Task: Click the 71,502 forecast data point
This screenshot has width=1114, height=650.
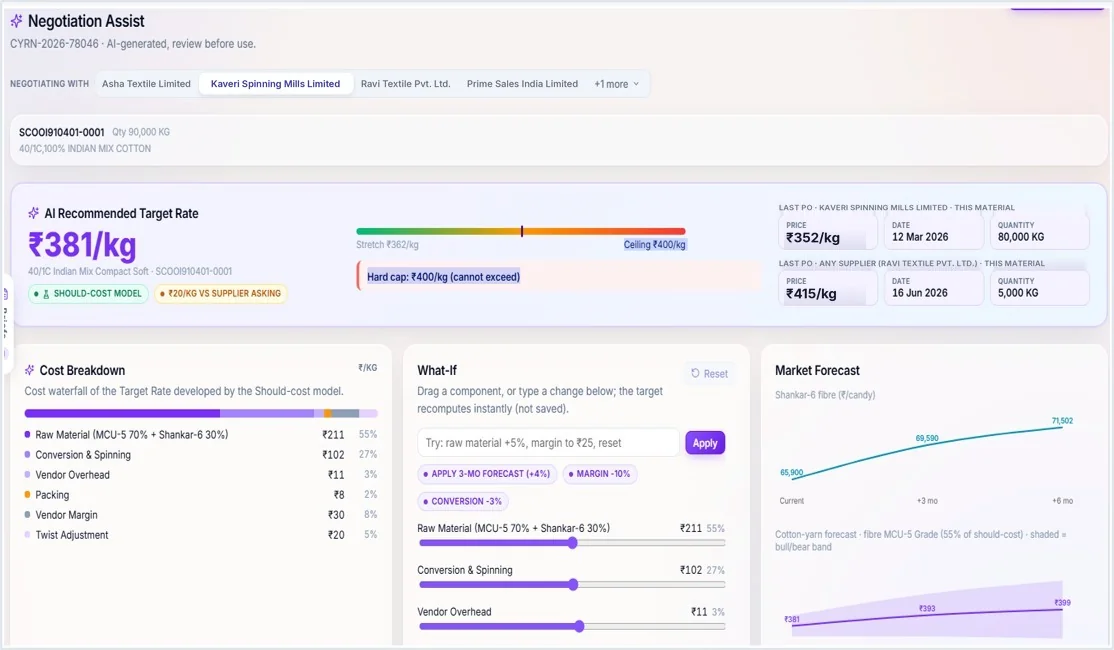Action: pyautogui.click(x=1062, y=421)
